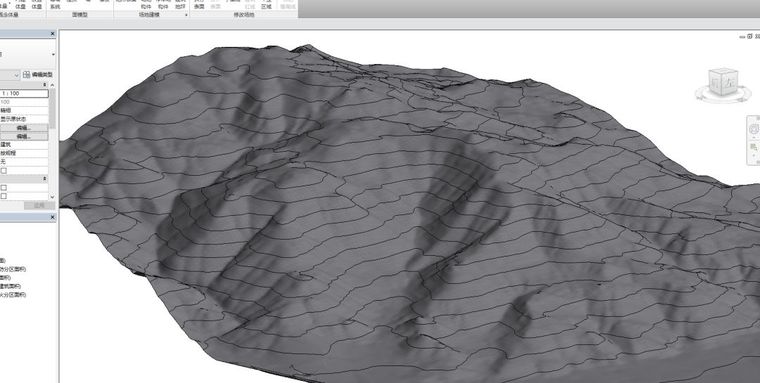Select the 平整区域 graded region tool
The height and width of the screenshot is (383, 760).
click(266, 4)
